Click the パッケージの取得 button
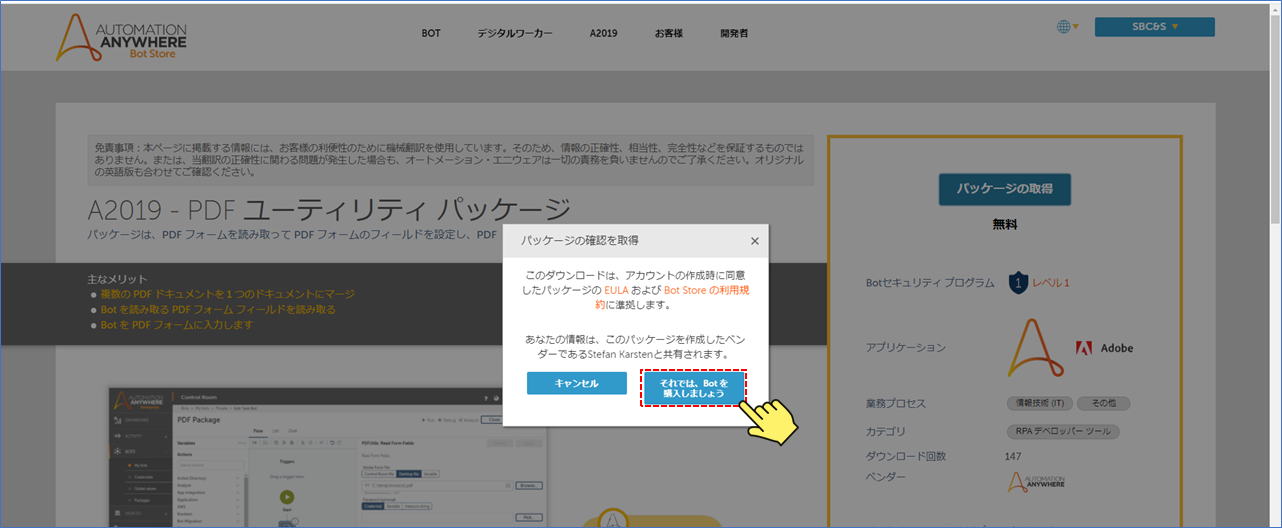 click(1004, 189)
